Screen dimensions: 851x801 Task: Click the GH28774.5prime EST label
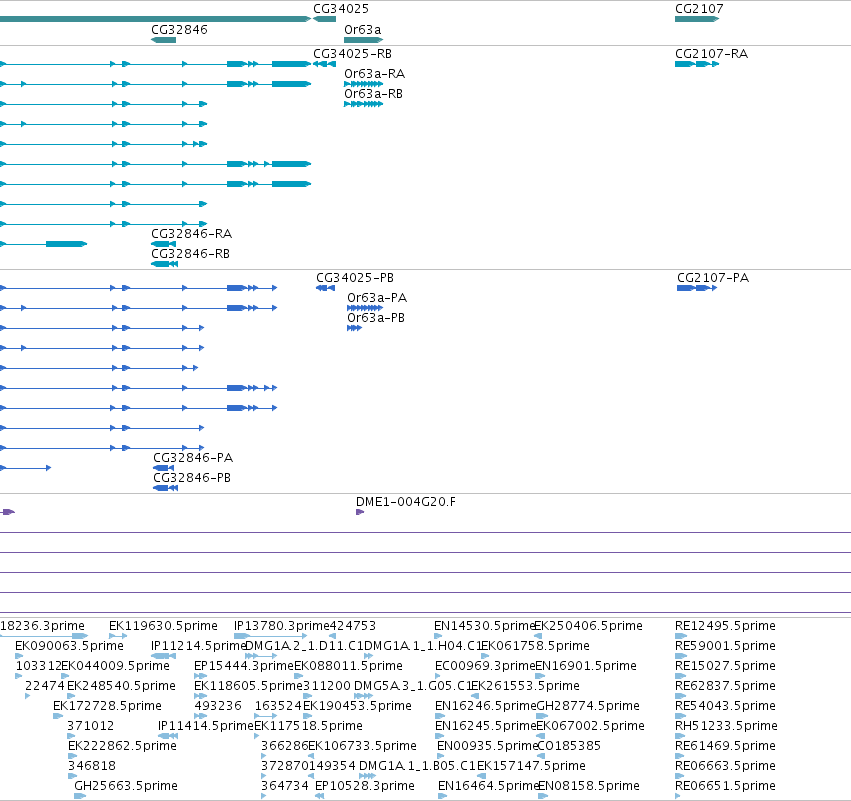click(588, 707)
